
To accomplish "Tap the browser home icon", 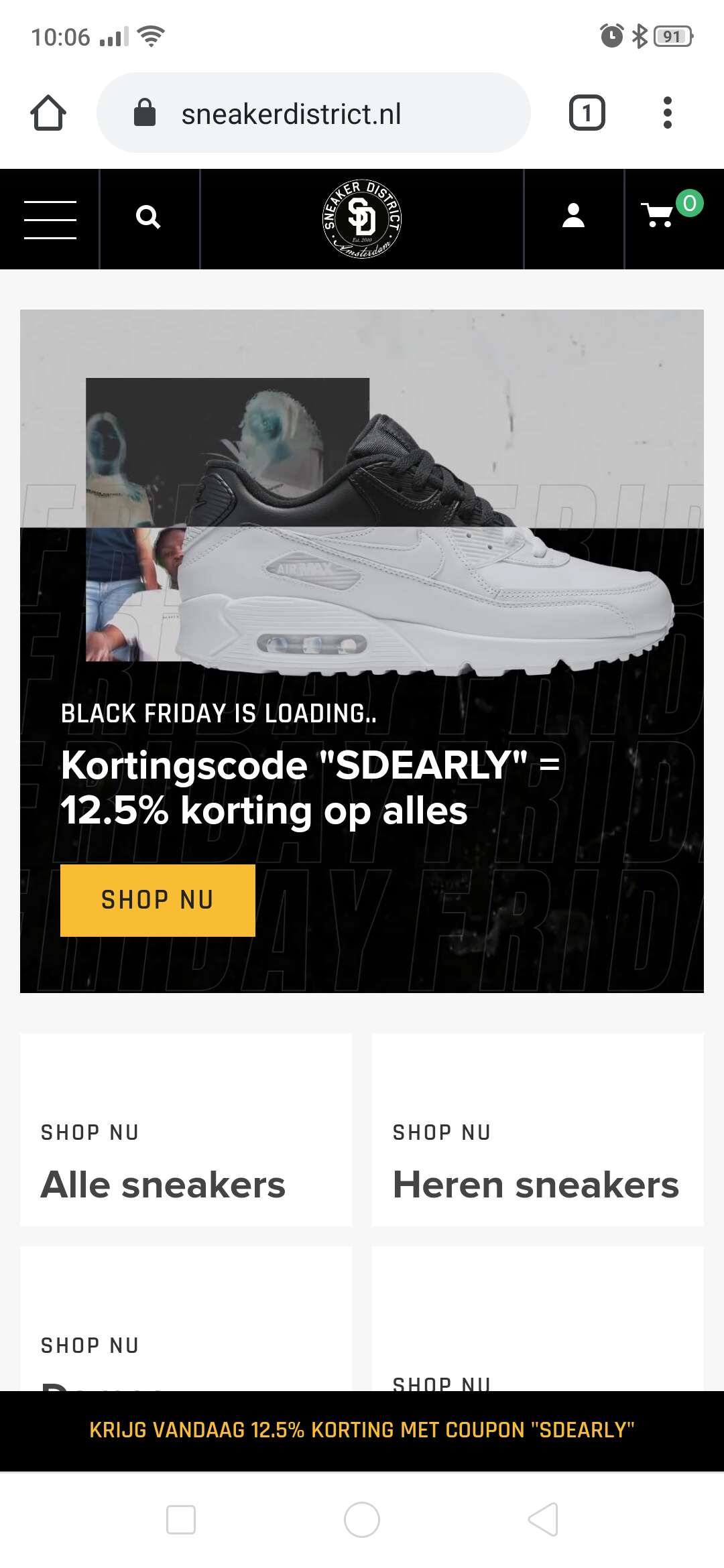I will tap(48, 113).
